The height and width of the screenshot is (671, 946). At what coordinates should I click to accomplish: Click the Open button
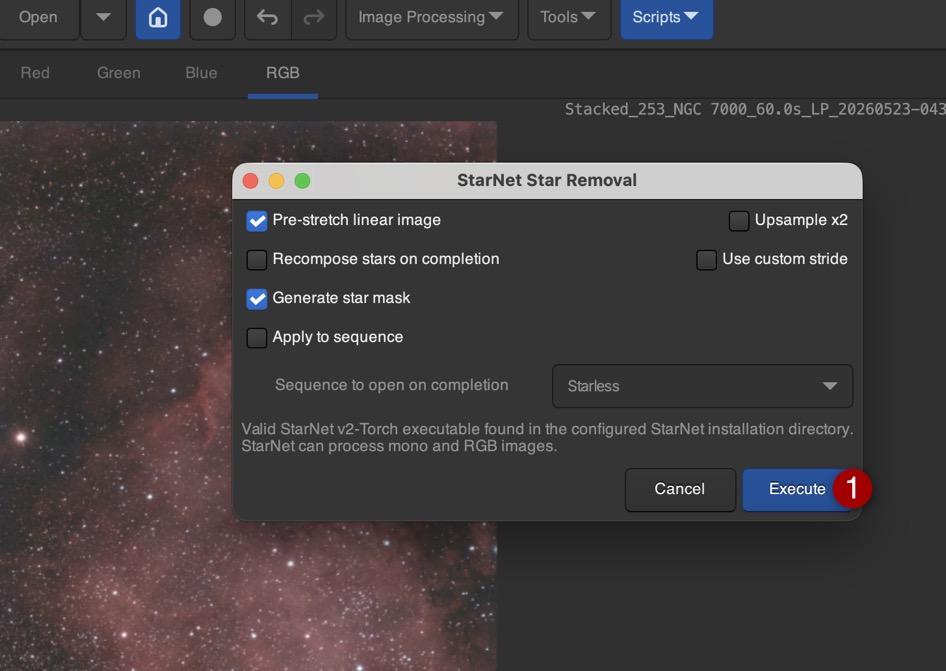(x=39, y=17)
